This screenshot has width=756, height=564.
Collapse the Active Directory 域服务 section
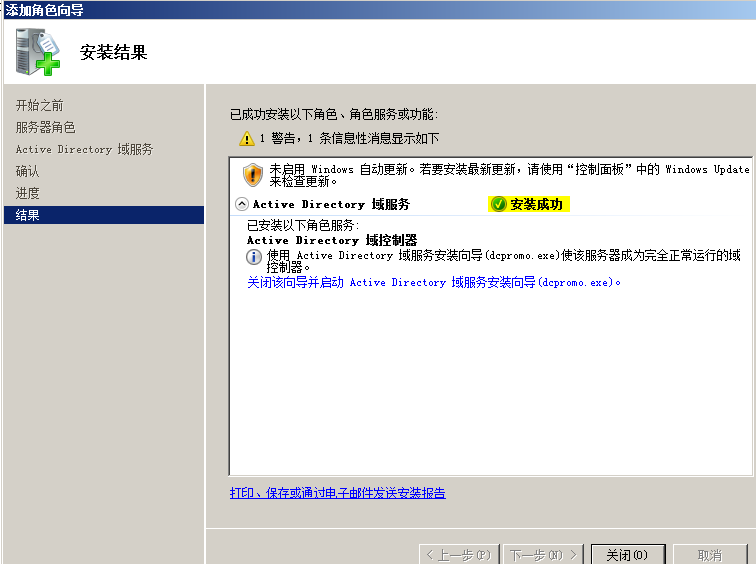pos(242,204)
